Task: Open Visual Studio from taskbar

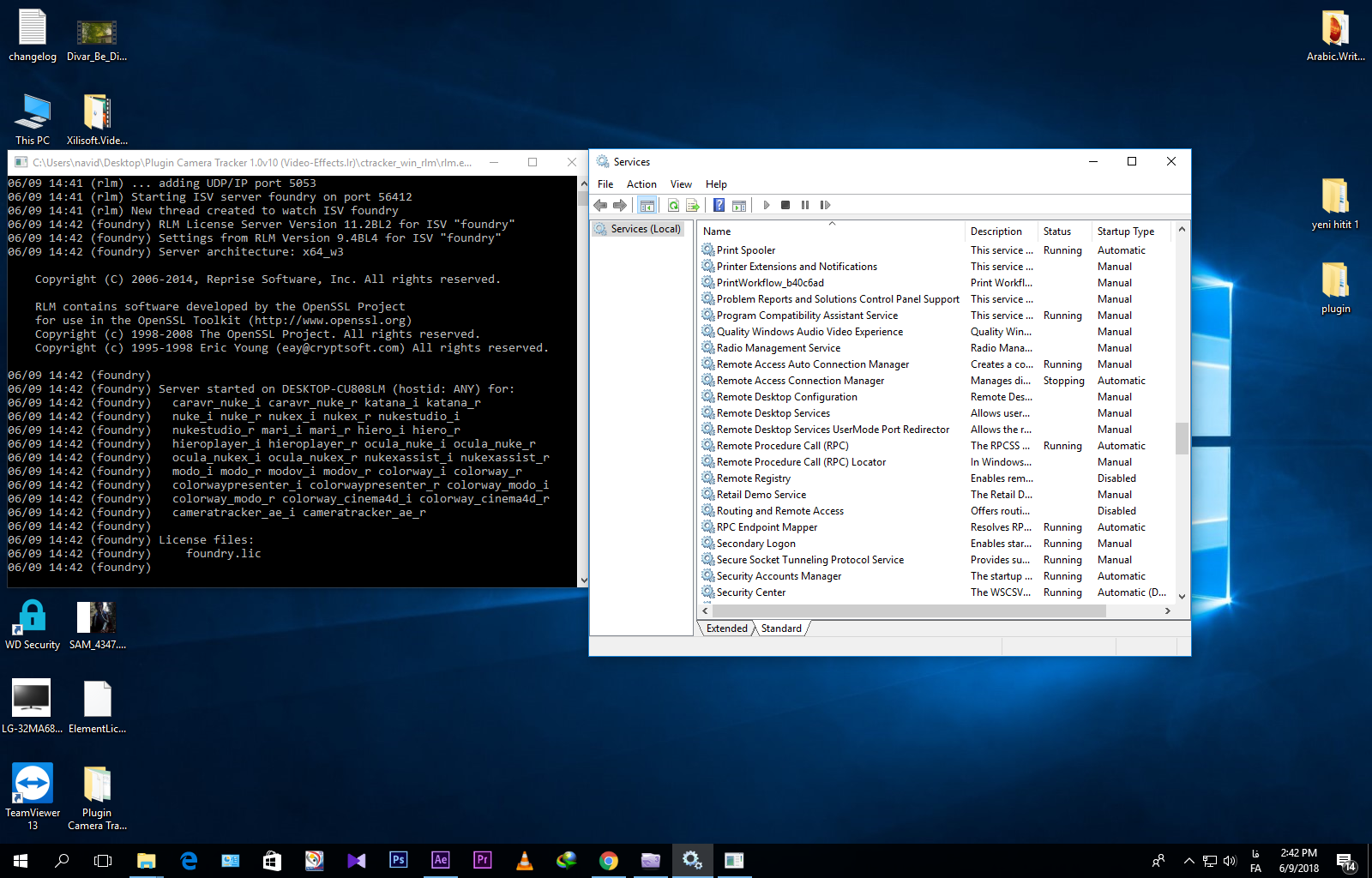Action: tap(357, 861)
